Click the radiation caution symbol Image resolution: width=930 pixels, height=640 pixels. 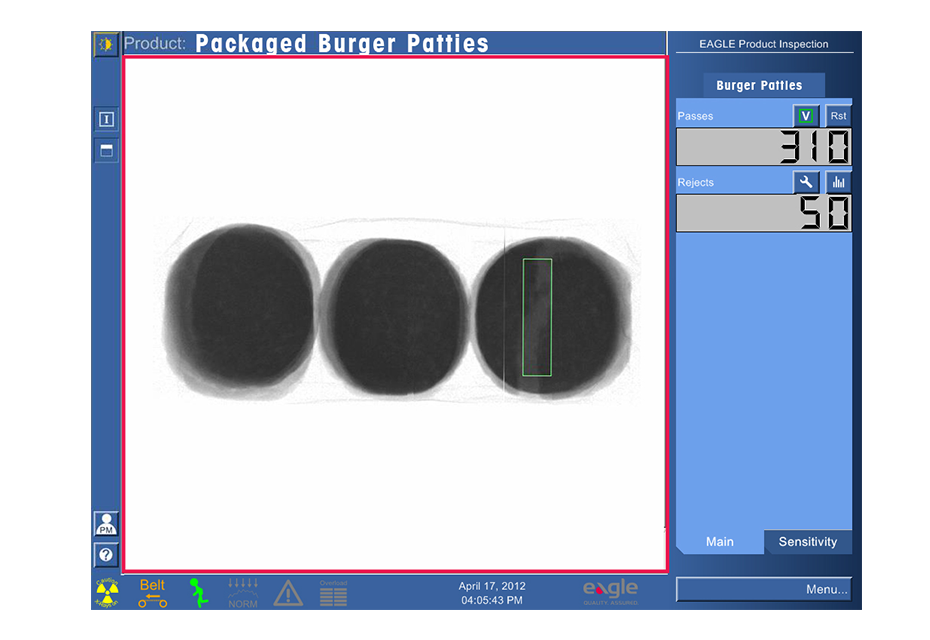tap(105, 591)
